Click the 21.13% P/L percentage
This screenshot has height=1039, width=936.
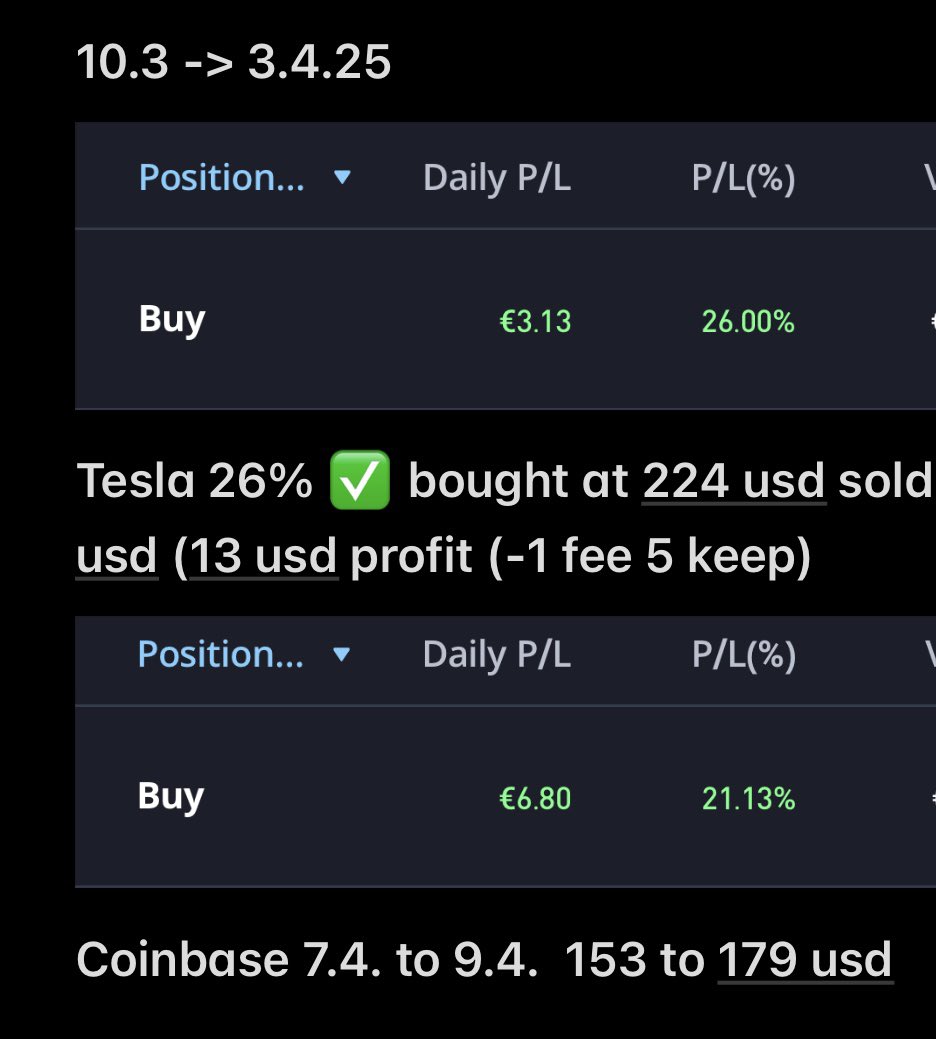click(x=749, y=798)
